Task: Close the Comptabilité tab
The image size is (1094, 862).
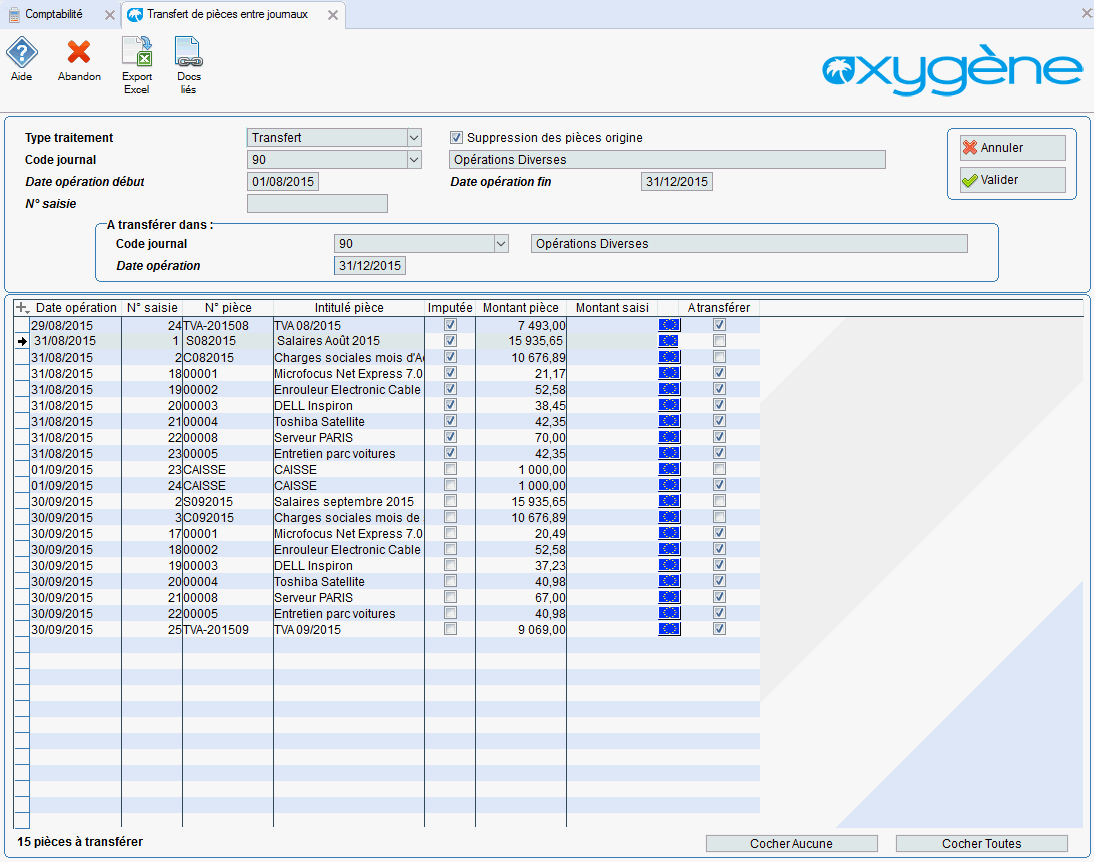Action: pyautogui.click(x=110, y=15)
